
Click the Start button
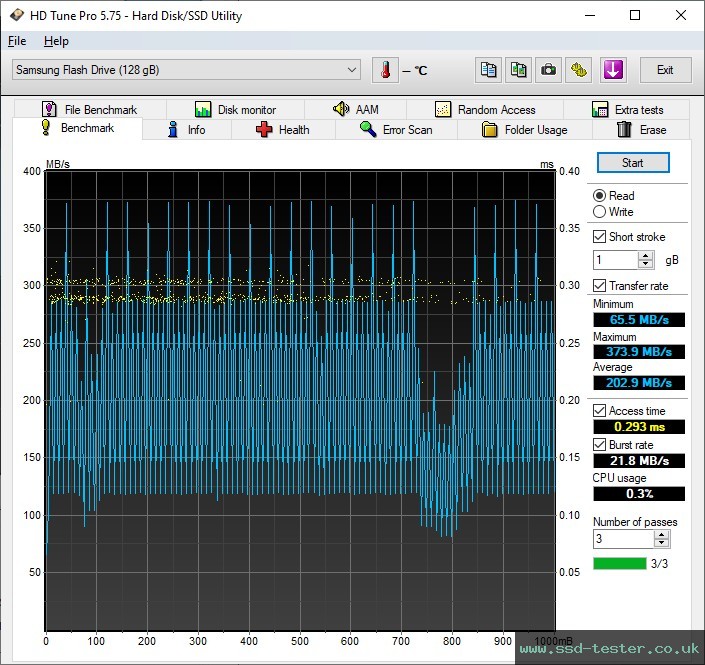(x=633, y=162)
